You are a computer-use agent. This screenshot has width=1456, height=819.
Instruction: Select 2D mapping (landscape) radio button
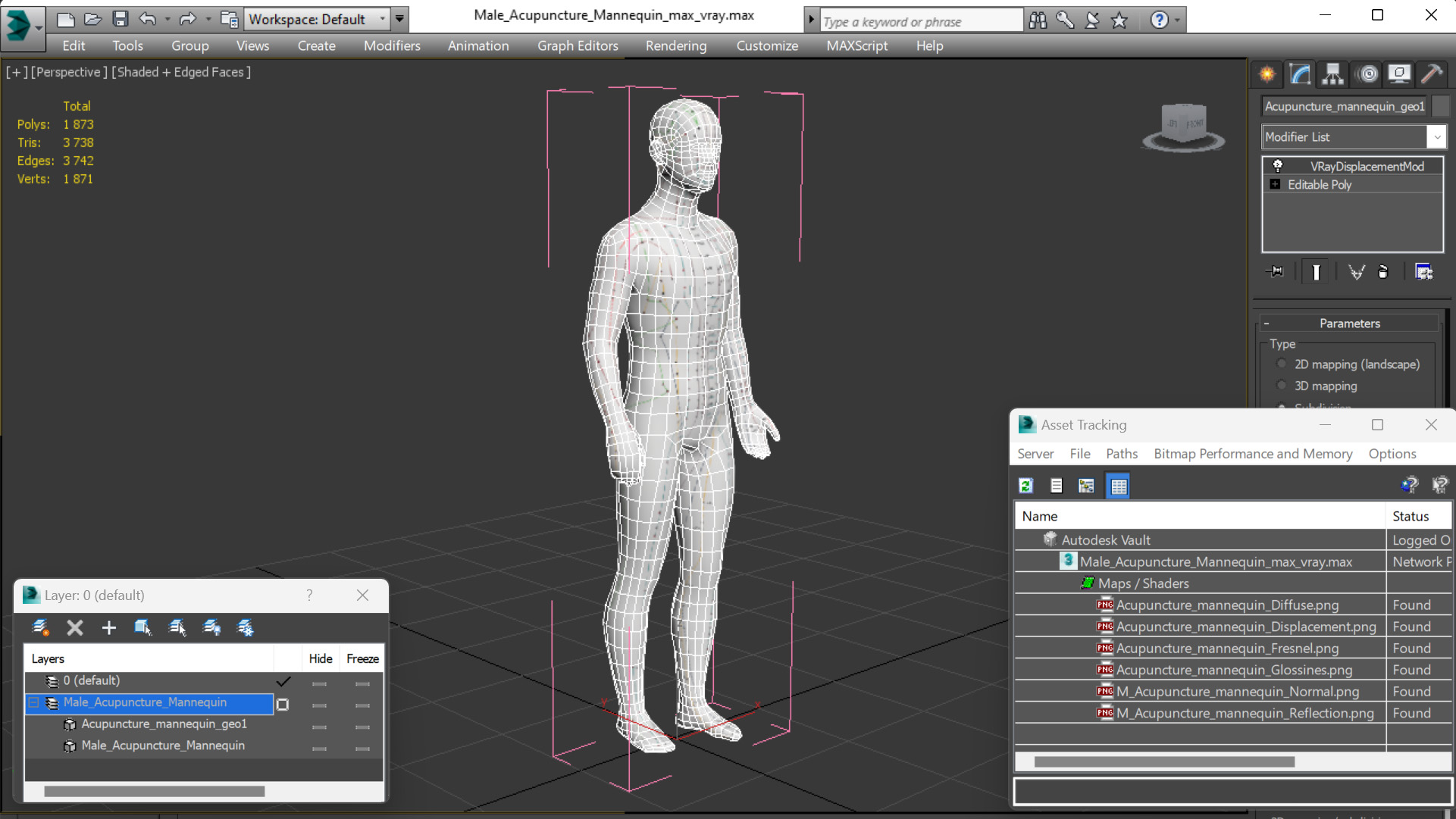pyautogui.click(x=1282, y=364)
